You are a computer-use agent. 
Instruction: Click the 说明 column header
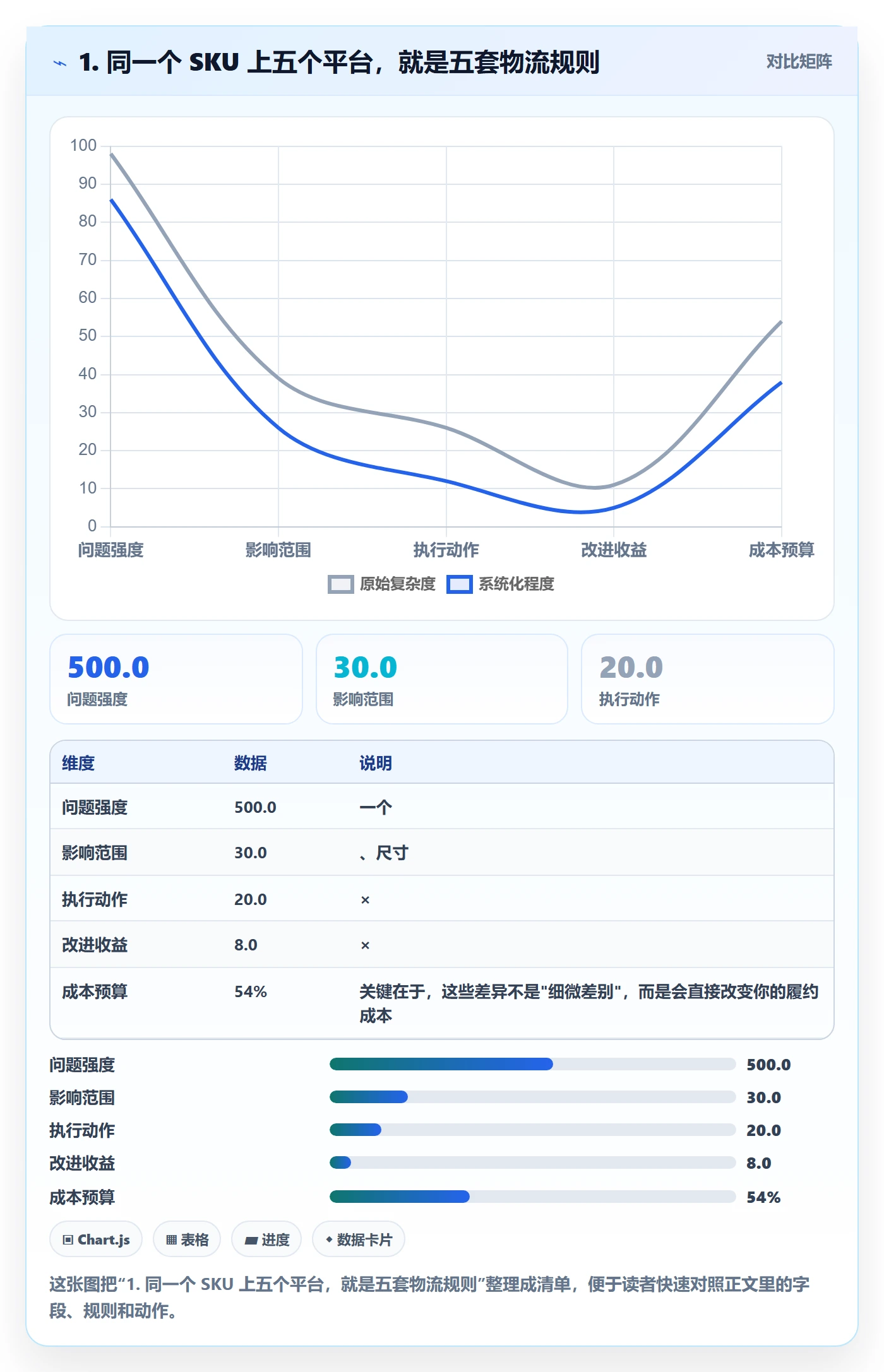click(376, 763)
